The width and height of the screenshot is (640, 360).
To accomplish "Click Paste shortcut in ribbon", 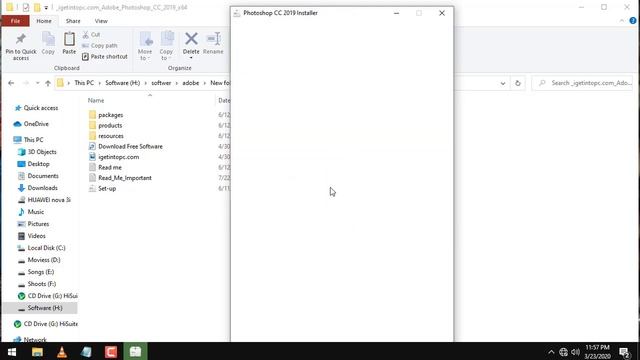I will 105,57.
